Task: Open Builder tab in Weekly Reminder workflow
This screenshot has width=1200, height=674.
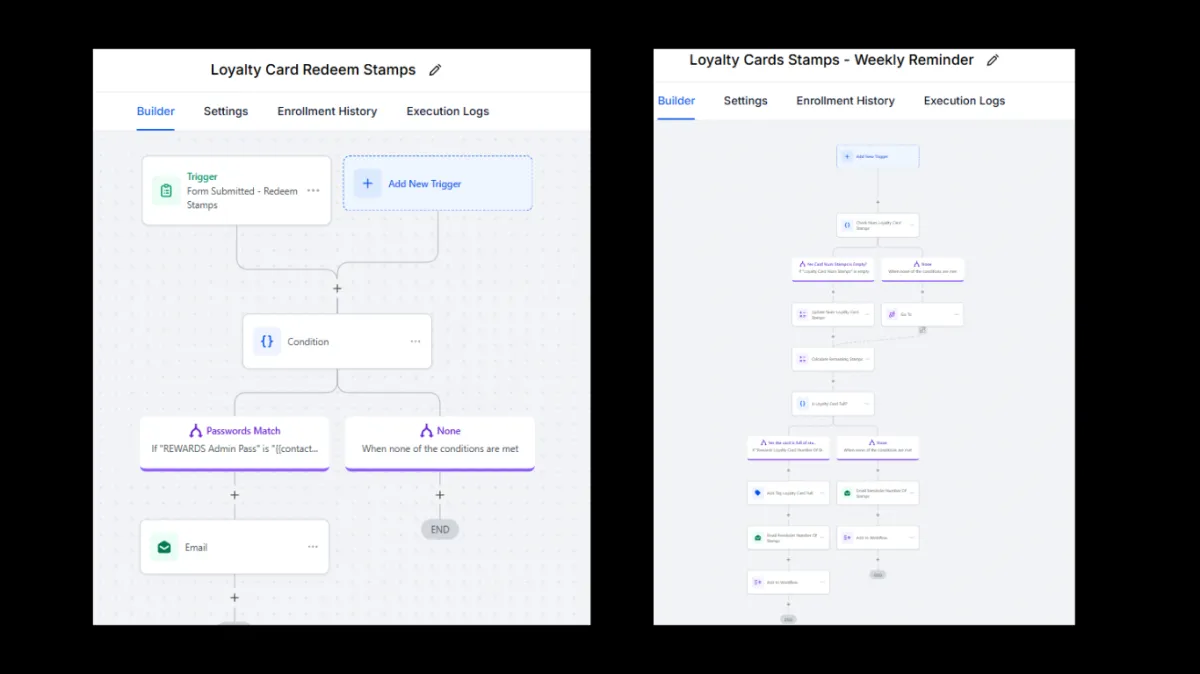Action: pos(676,100)
